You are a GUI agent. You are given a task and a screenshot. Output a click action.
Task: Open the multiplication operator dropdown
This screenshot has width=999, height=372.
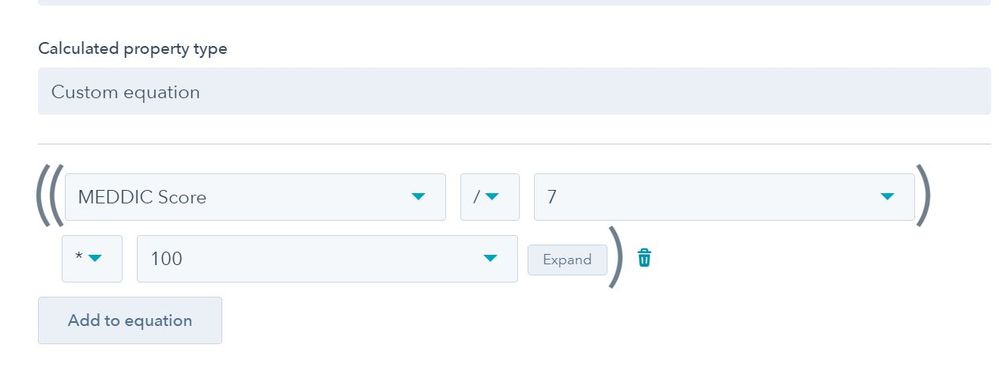[x=92, y=259]
